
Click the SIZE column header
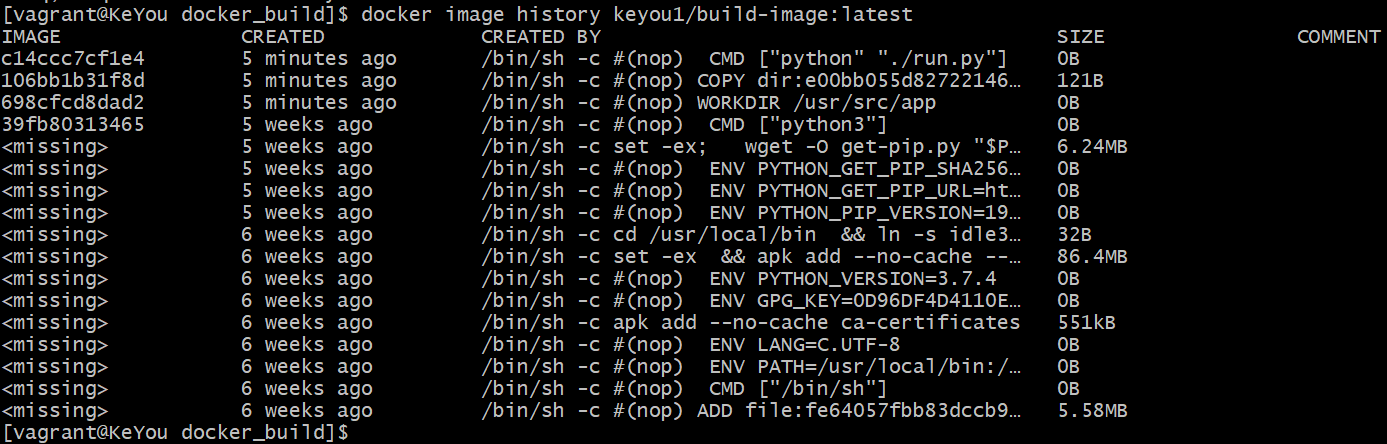coord(1080,37)
